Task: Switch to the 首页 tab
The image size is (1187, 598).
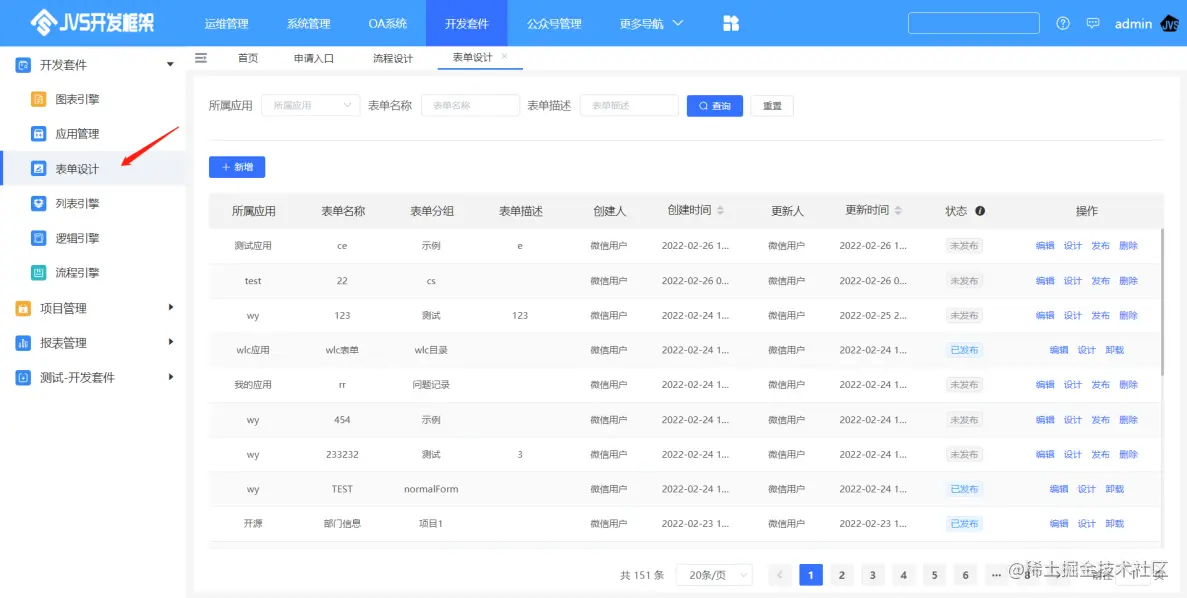Action: point(248,58)
